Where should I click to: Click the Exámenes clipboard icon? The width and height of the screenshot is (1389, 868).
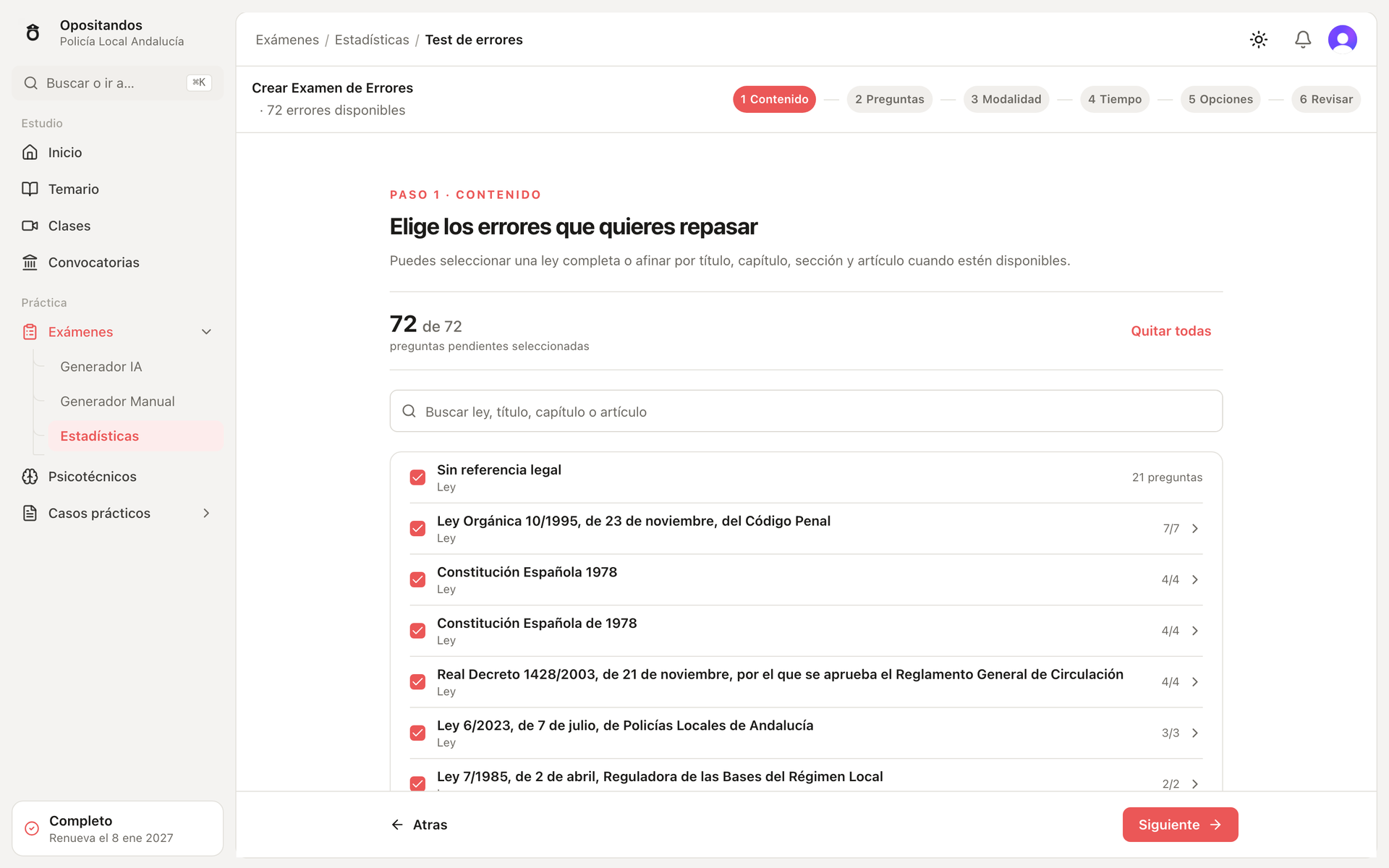click(30, 332)
